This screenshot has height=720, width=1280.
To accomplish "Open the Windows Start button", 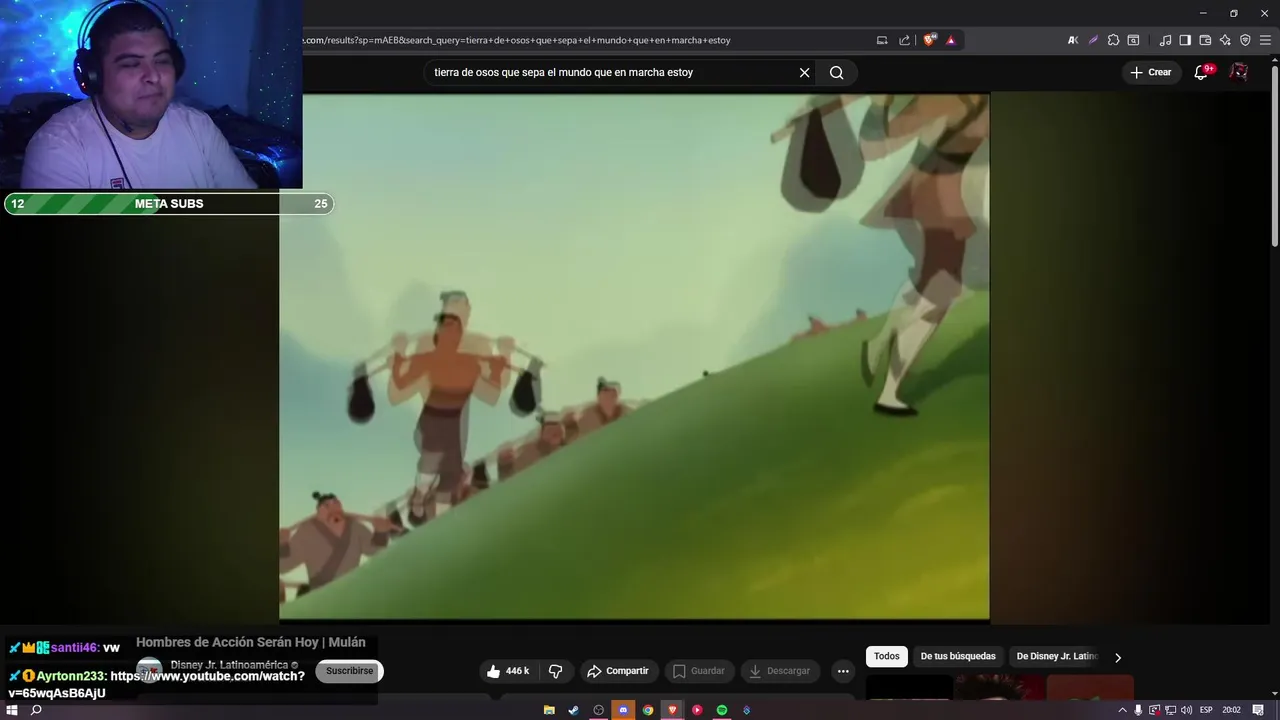I will click(12, 710).
